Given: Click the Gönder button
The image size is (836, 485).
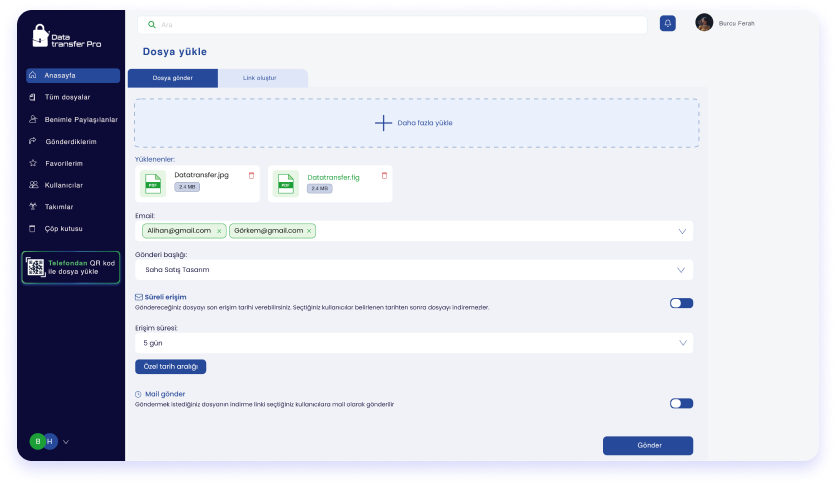Looking at the screenshot, I should click(x=648, y=446).
